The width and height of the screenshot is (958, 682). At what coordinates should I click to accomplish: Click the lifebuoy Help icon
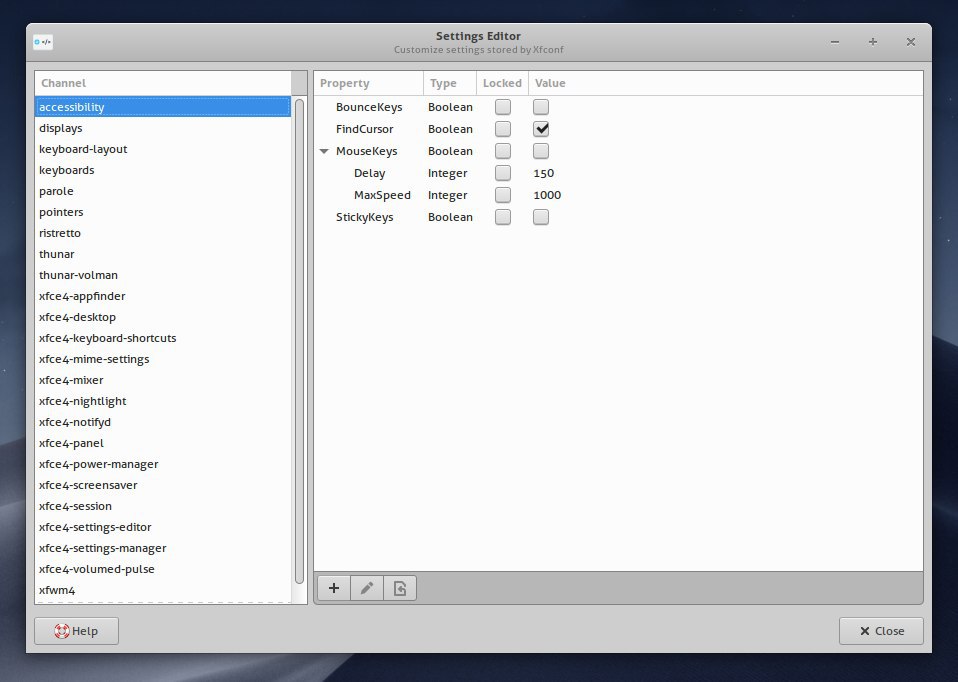click(x=62, y=631)
